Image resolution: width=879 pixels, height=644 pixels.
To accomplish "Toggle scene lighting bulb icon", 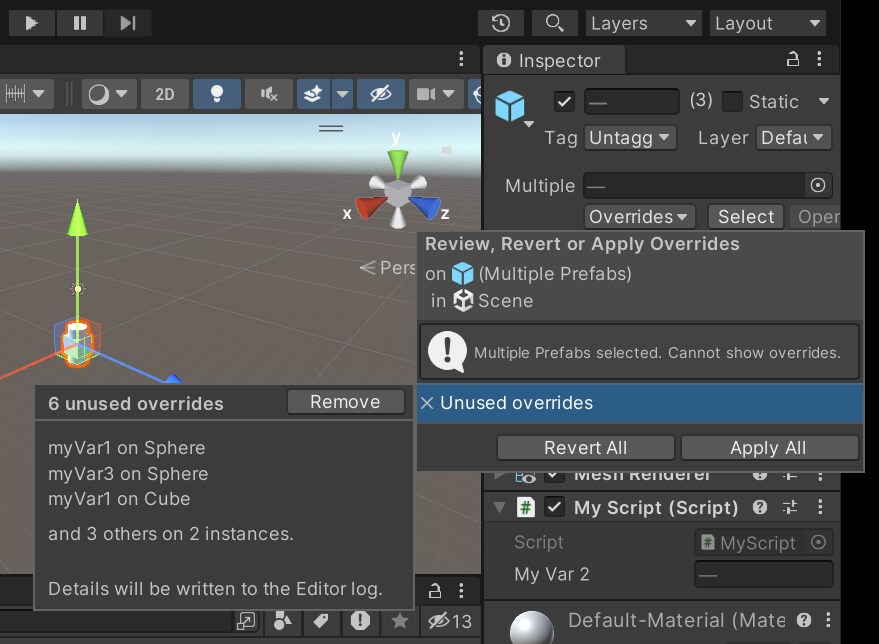I will [x=216, y=94].
